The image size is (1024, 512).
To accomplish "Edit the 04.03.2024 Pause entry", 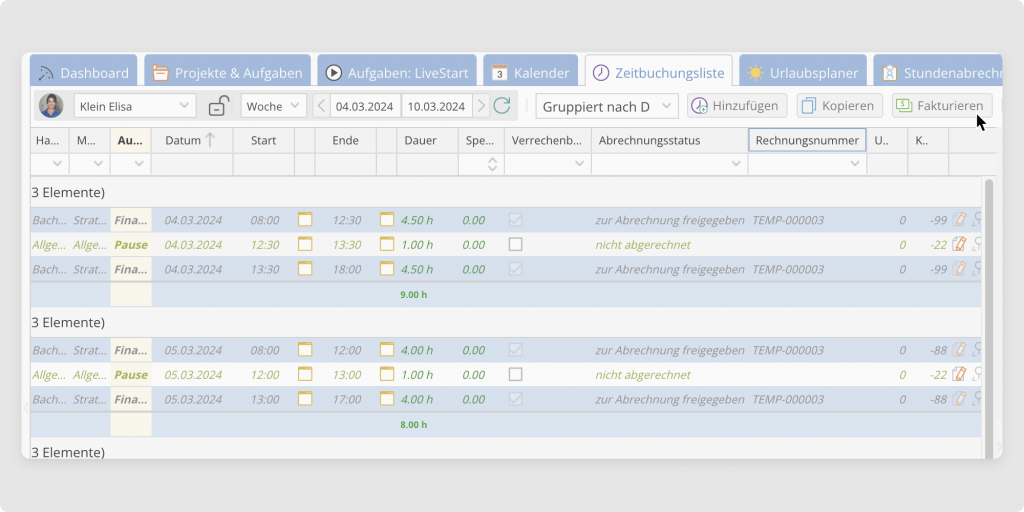I will click(958, 244).
